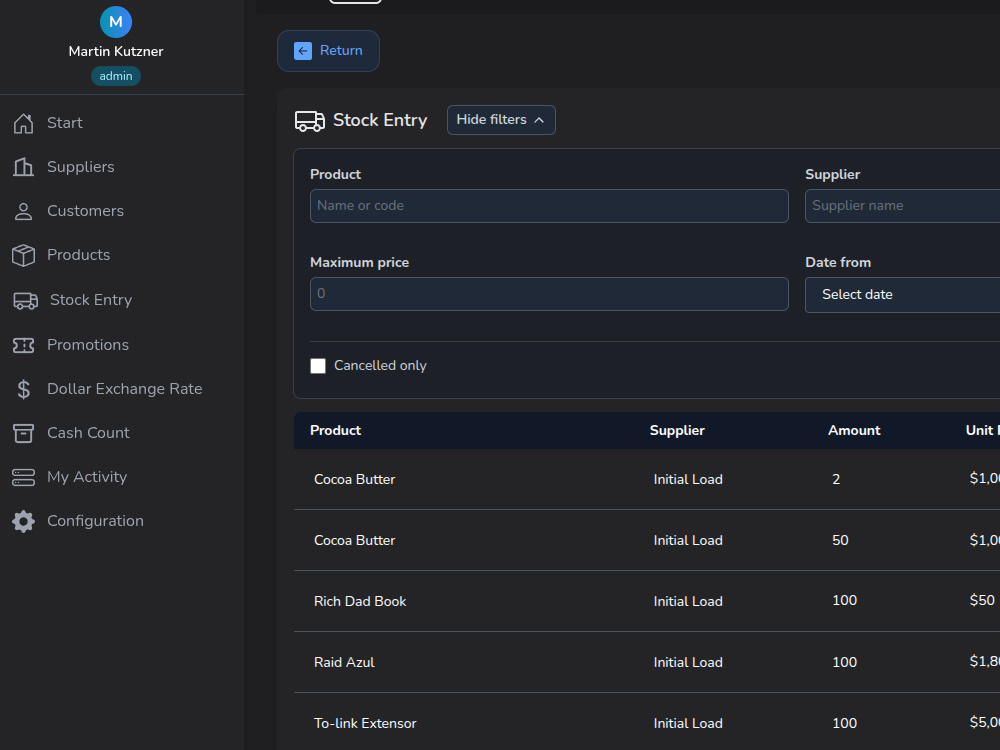Image resolution: width=1000 pixels, height=750 pixels.
Task: Select the Cocoa Butter row with amount 2
Action: click(x=647, y=480)
